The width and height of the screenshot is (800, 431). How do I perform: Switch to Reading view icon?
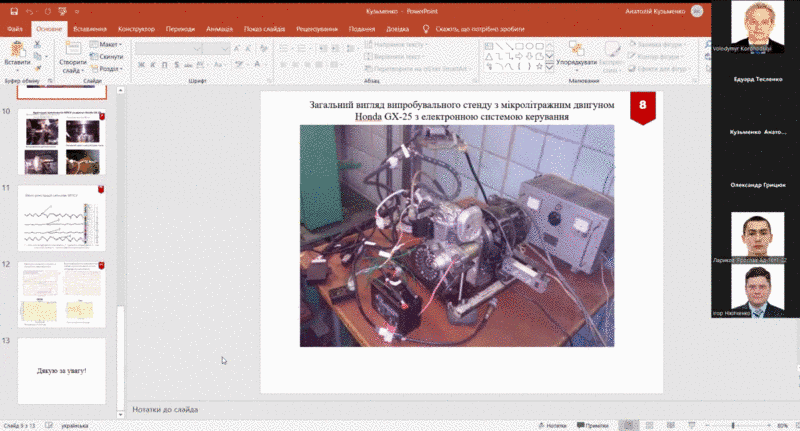(670, 425)
